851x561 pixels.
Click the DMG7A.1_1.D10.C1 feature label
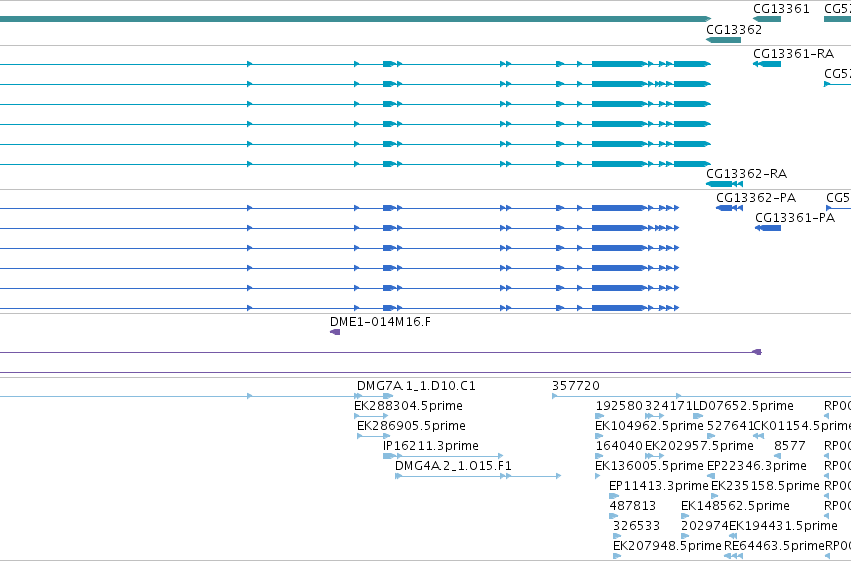(x=416, y=386)
